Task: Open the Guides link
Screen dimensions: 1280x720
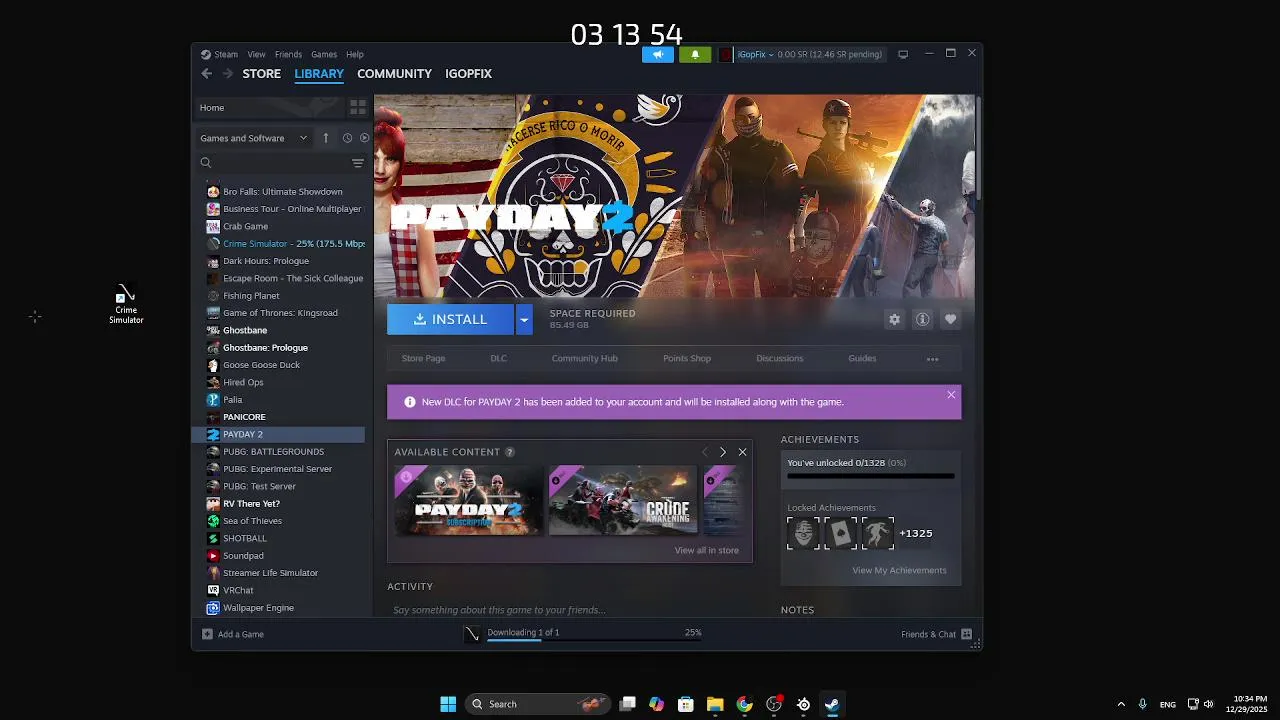Action: pos(862,358)
